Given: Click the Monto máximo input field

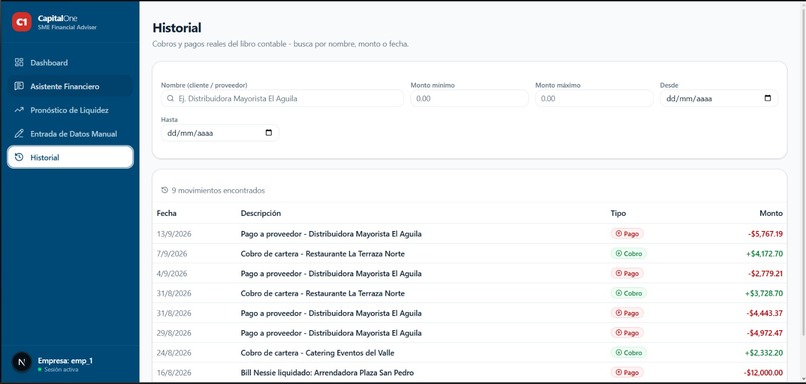Looking at the screenshot, I should point(594,98).
